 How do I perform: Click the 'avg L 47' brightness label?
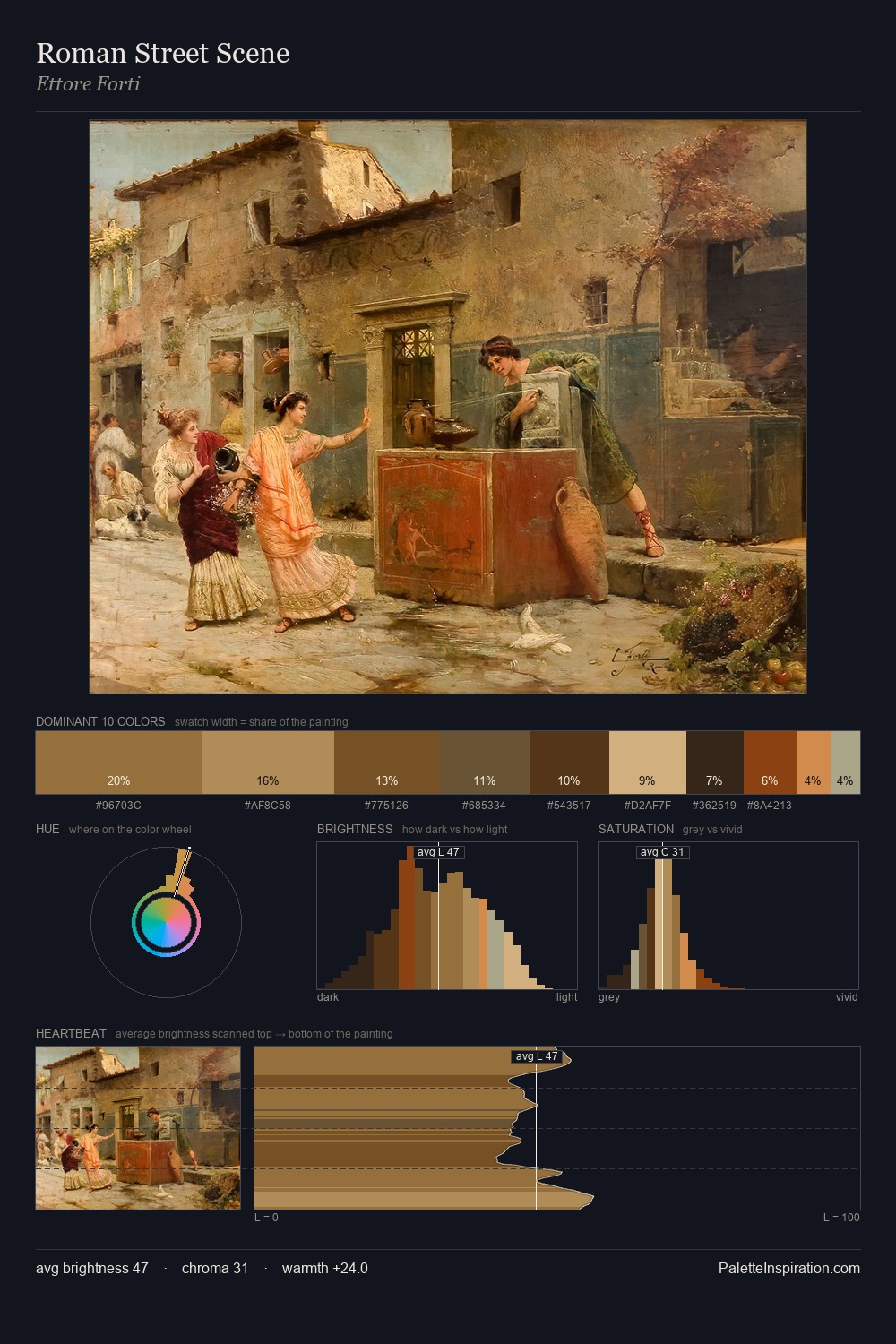(x=438, y=852)
